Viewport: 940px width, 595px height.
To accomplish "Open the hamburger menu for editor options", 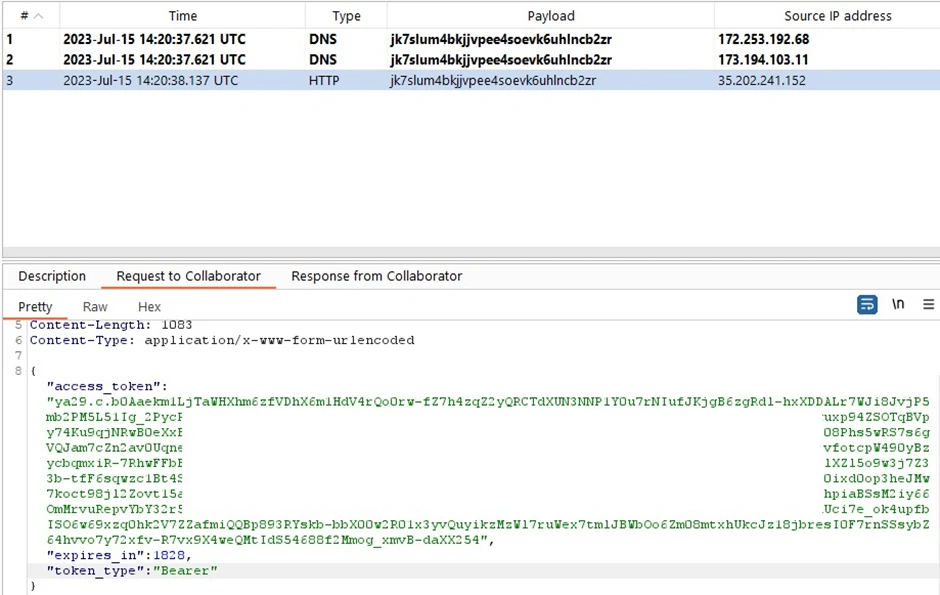I will 928,305.
